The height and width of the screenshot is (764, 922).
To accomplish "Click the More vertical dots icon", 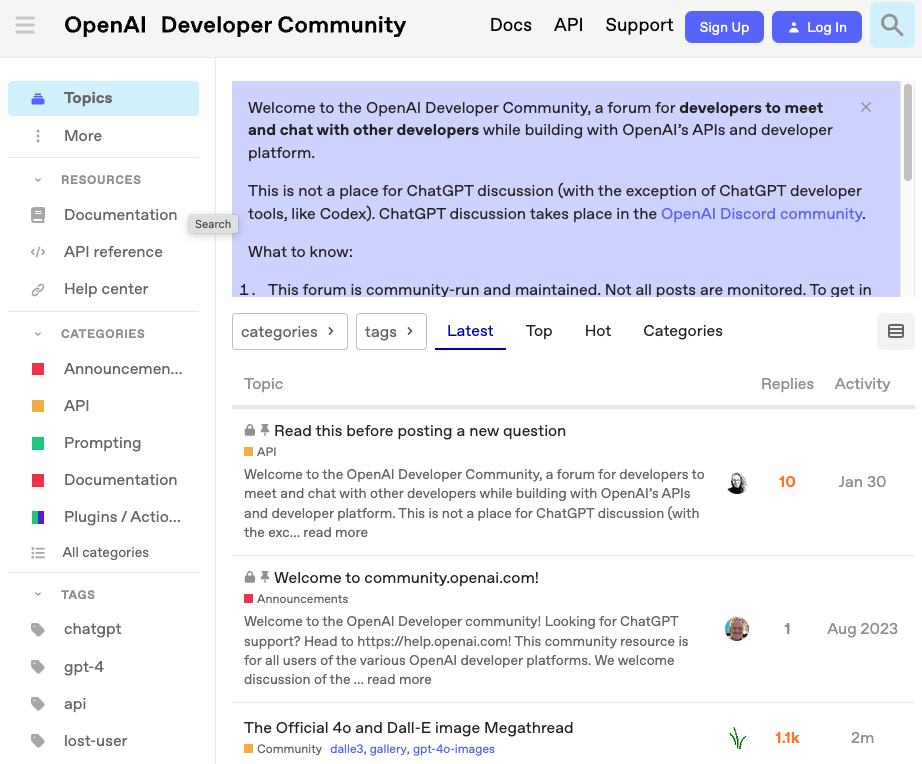I will (x=38, y=136).
